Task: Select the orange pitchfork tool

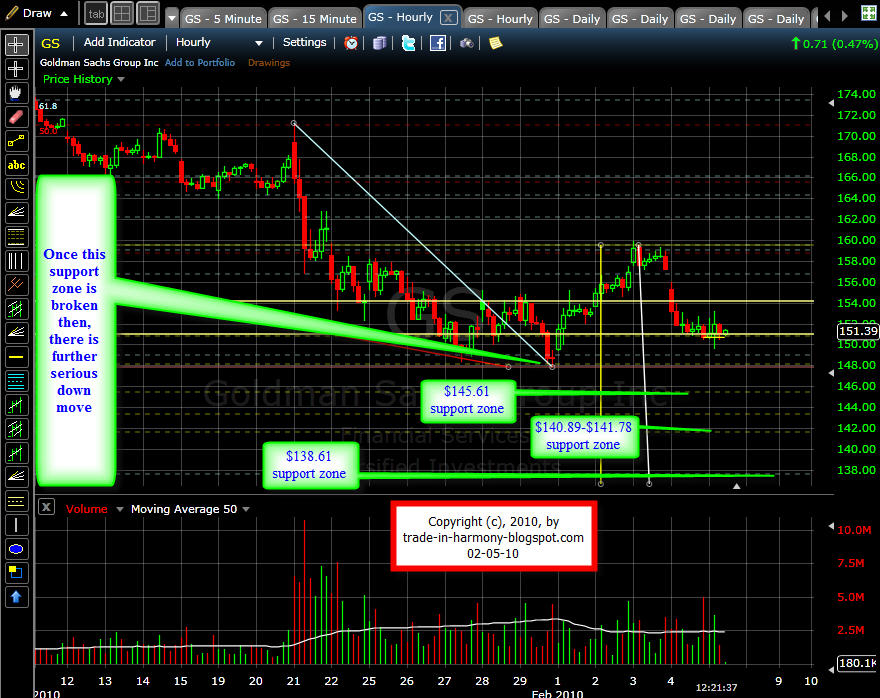Action: [16, 285]
